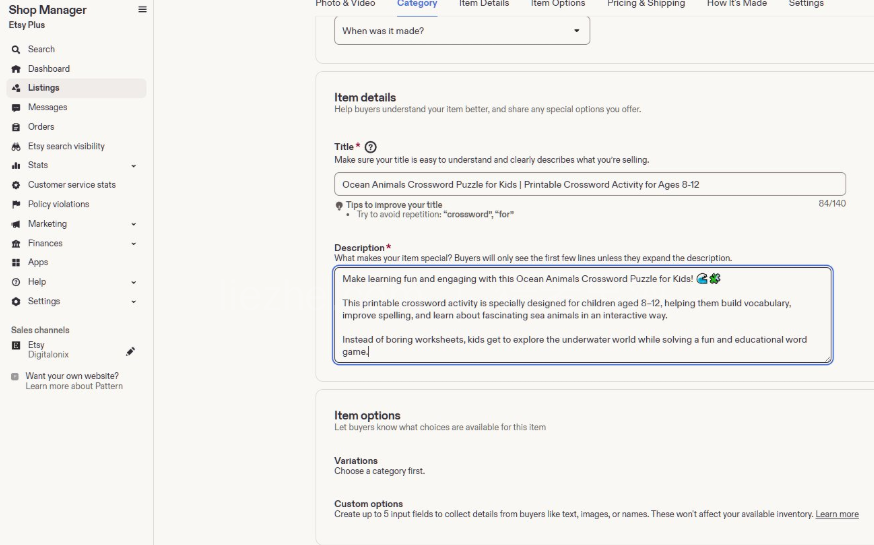The image size is (874, 545).
Task: Click the Finances bank icon
Action: click(16, 244)
